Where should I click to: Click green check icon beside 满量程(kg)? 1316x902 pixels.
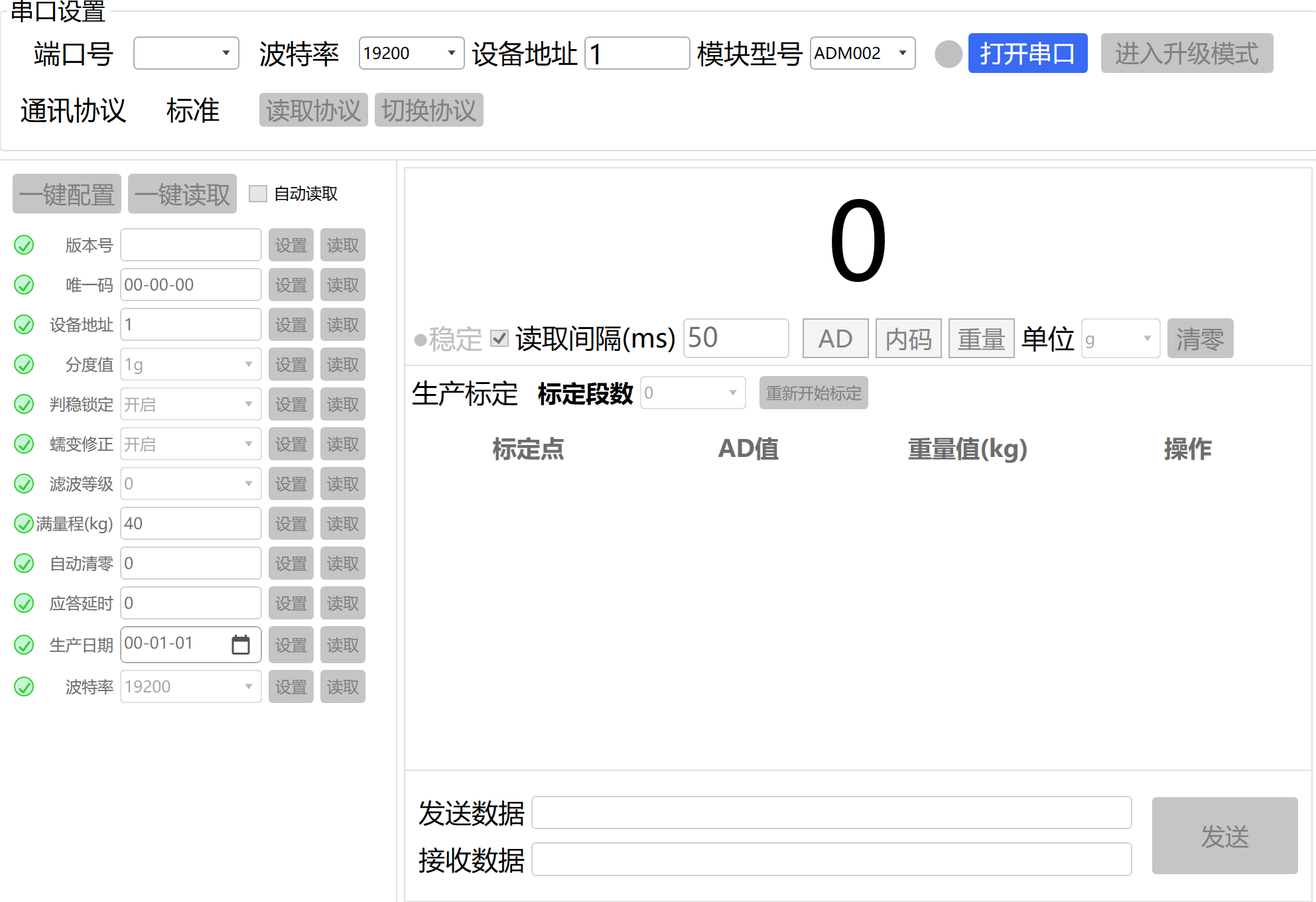(24, 524)
